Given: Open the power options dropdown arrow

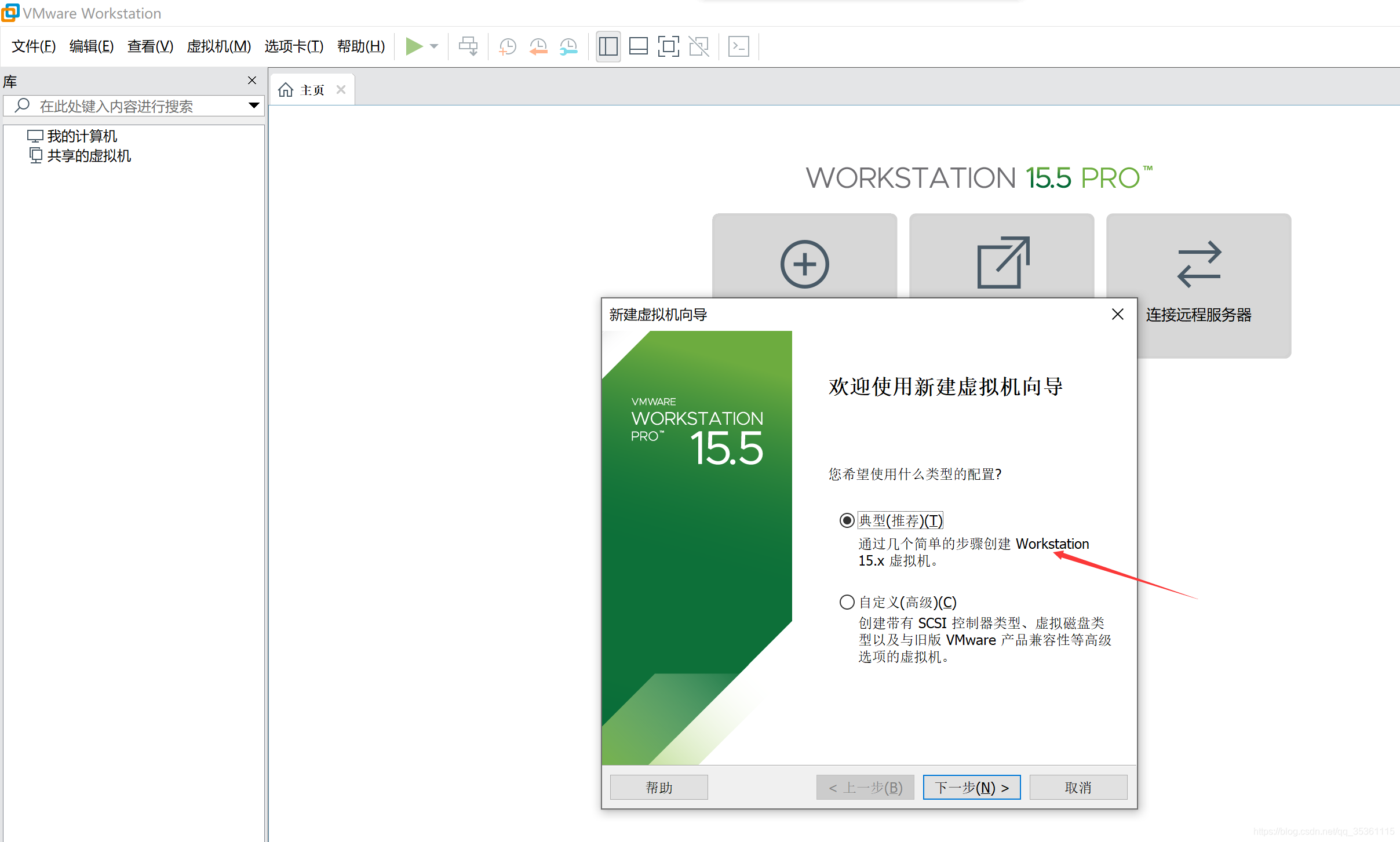Looking at the screenshot, I should (x=434, y=46).
